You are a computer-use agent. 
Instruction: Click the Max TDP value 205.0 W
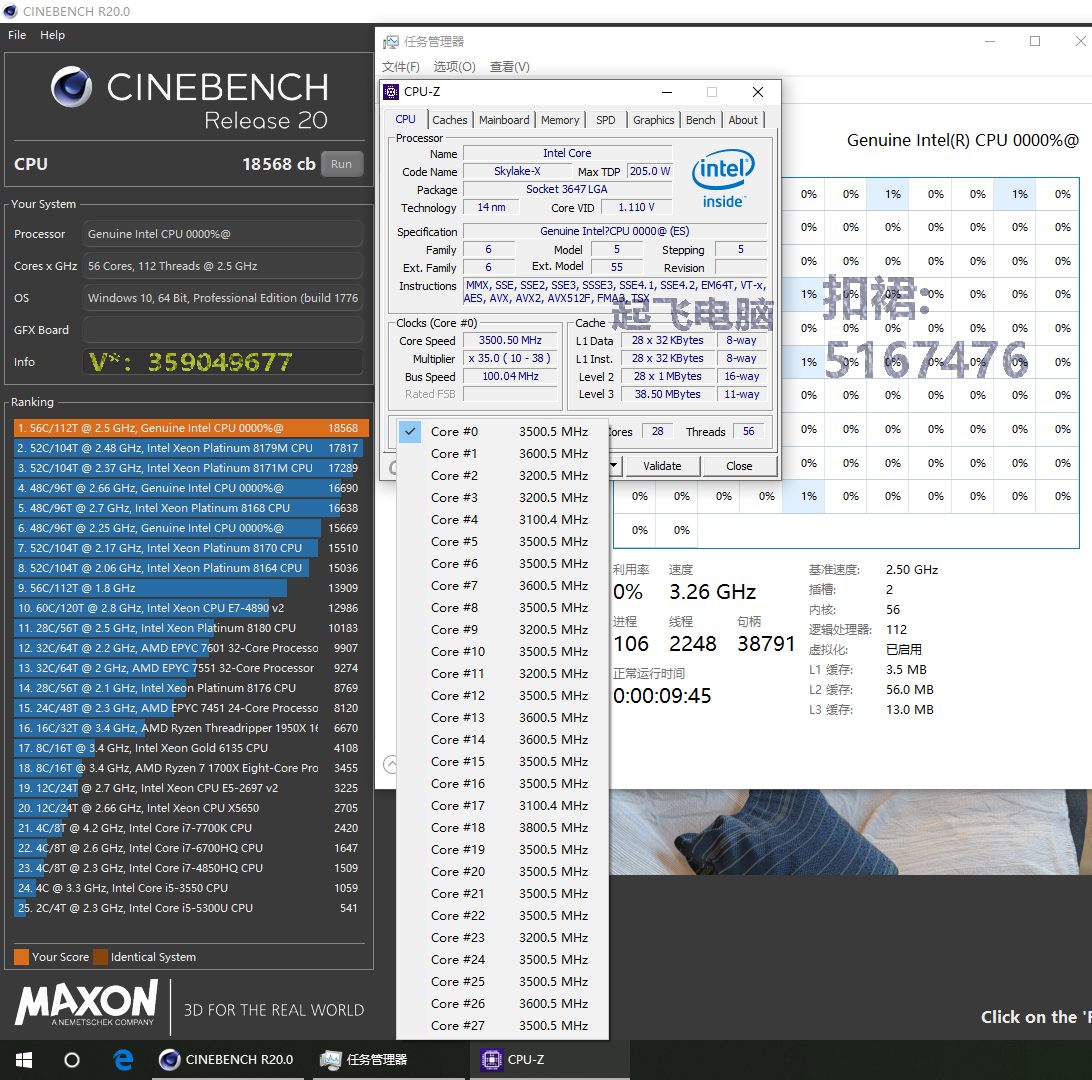(x=649, y=171)
